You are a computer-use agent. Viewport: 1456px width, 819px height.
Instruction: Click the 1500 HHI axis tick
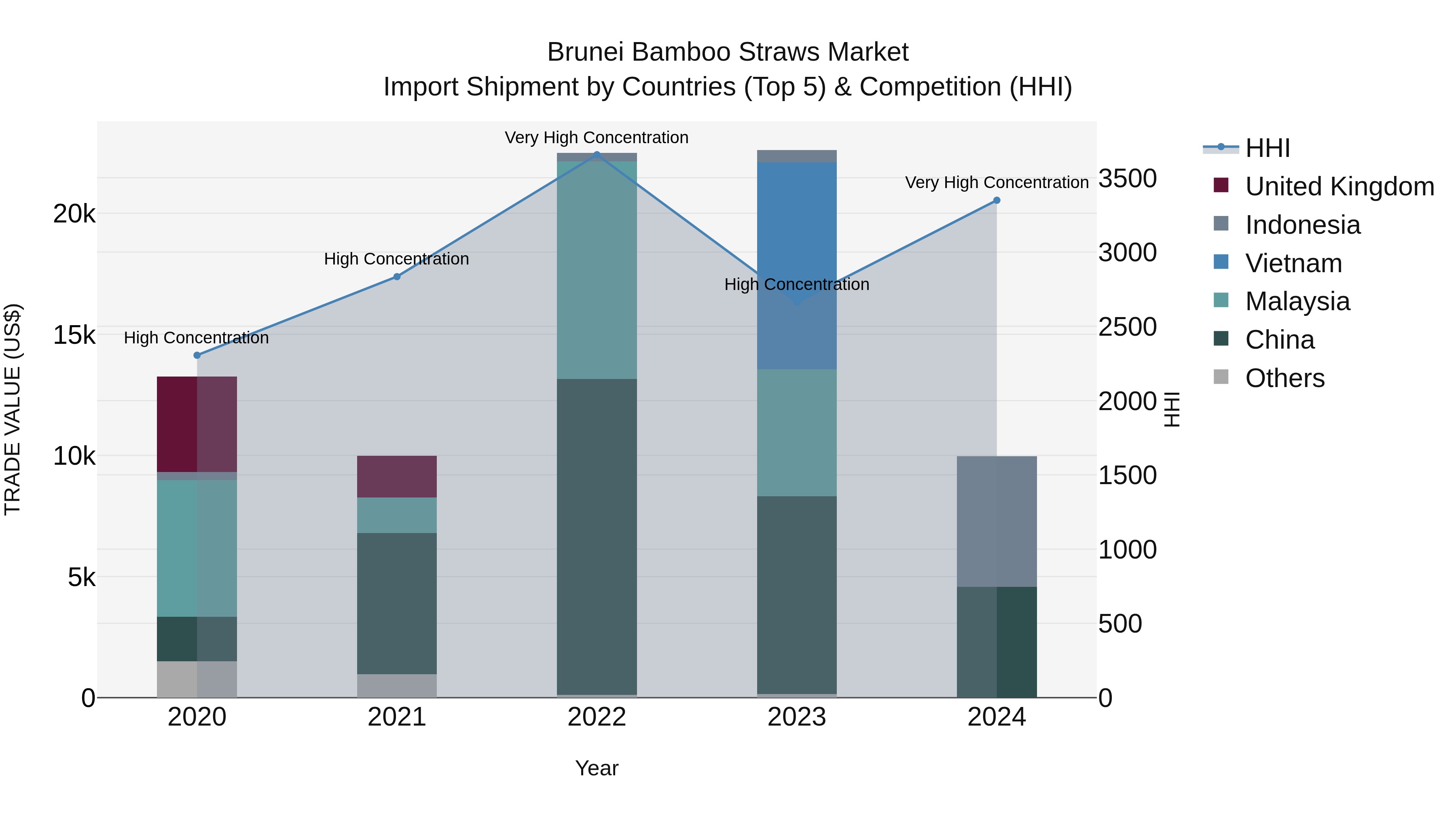[x=1128, y=475]
